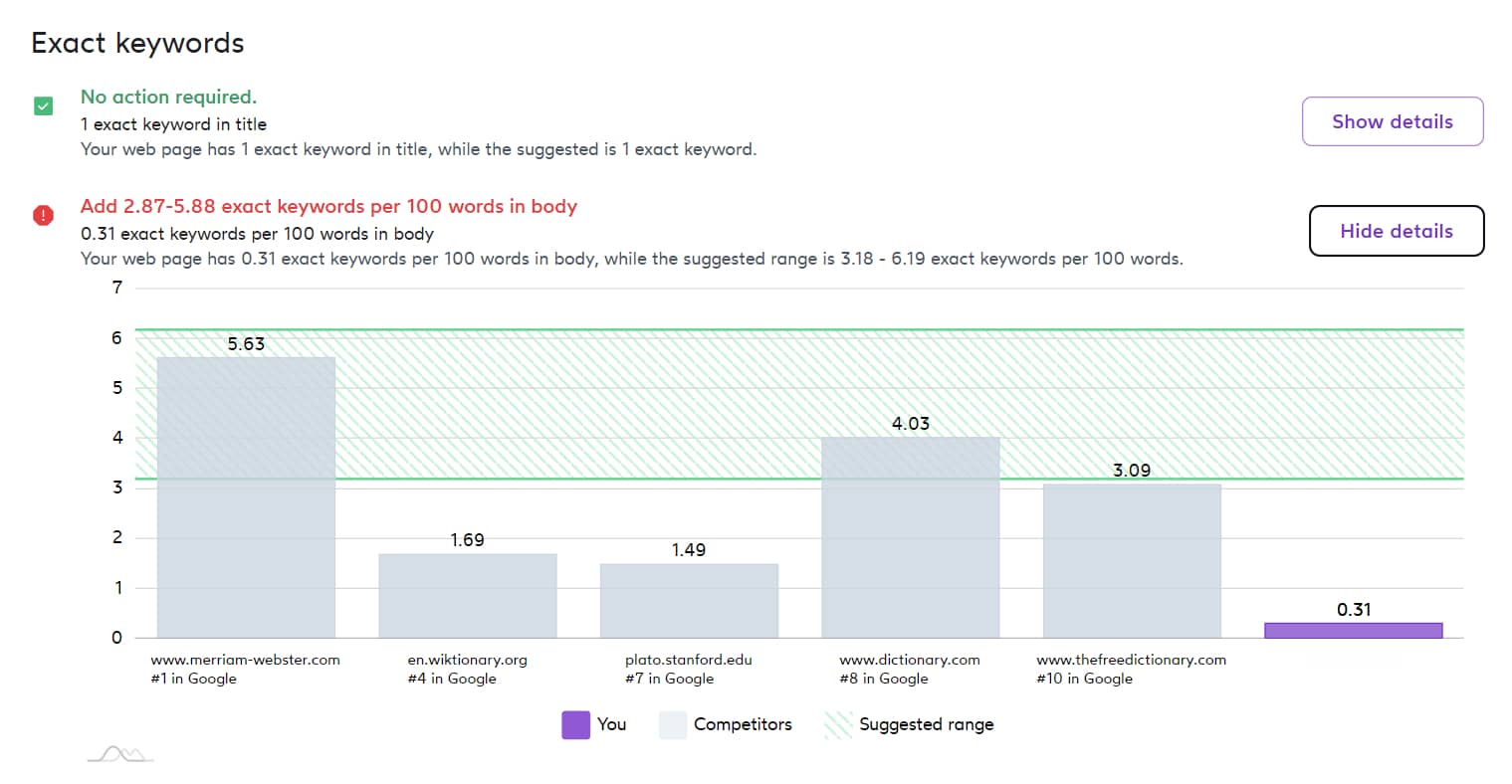
Task: Click the No action required text
Action: point(168,97)
